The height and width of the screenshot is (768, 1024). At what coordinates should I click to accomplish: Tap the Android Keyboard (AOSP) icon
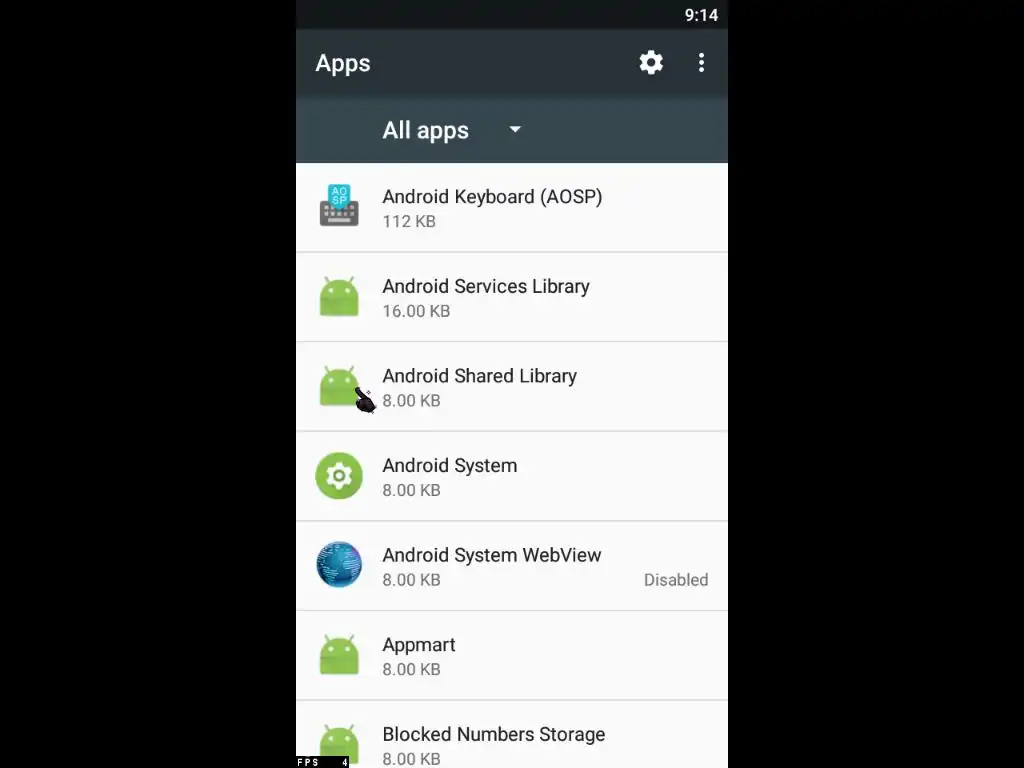click(x=339, y=206)
